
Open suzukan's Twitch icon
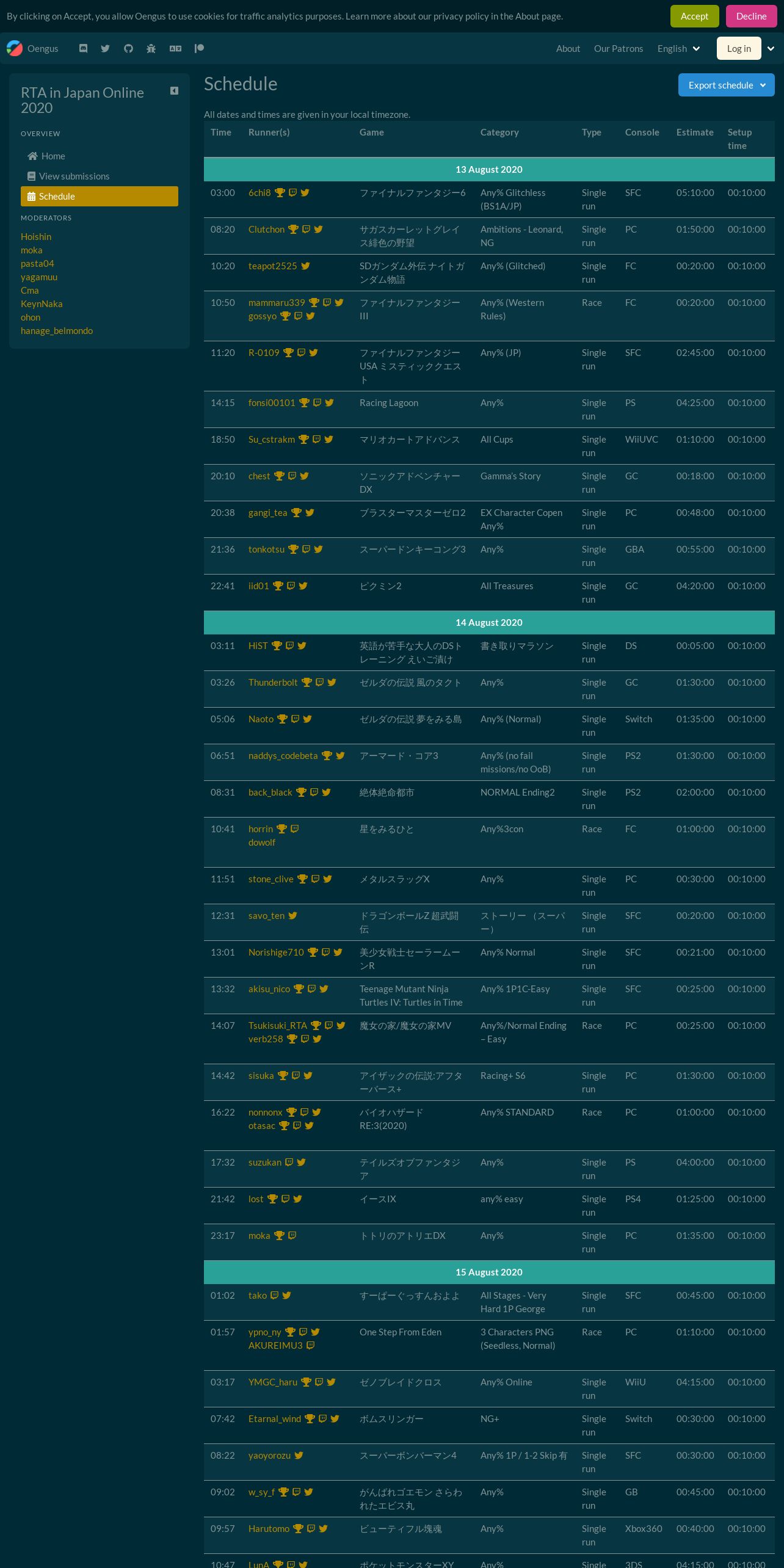[x=289, y=1162]
